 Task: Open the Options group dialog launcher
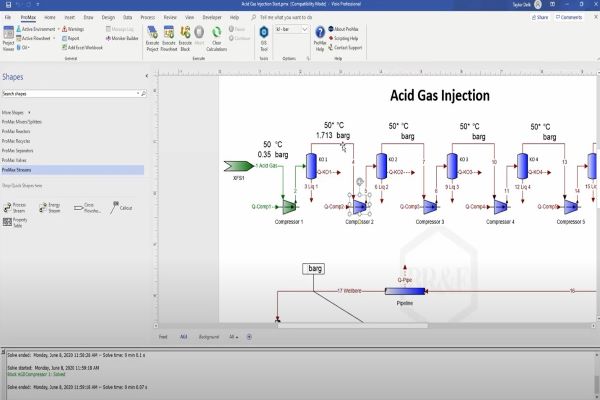point(308,59)
